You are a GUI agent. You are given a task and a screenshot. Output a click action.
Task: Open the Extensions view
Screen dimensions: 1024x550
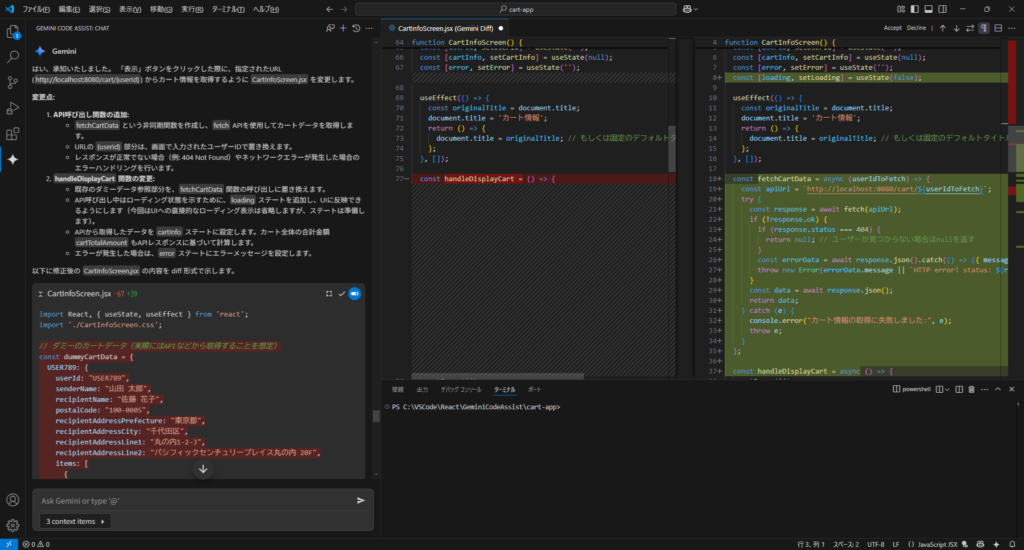pyautogui.click(x=12, y=134)
